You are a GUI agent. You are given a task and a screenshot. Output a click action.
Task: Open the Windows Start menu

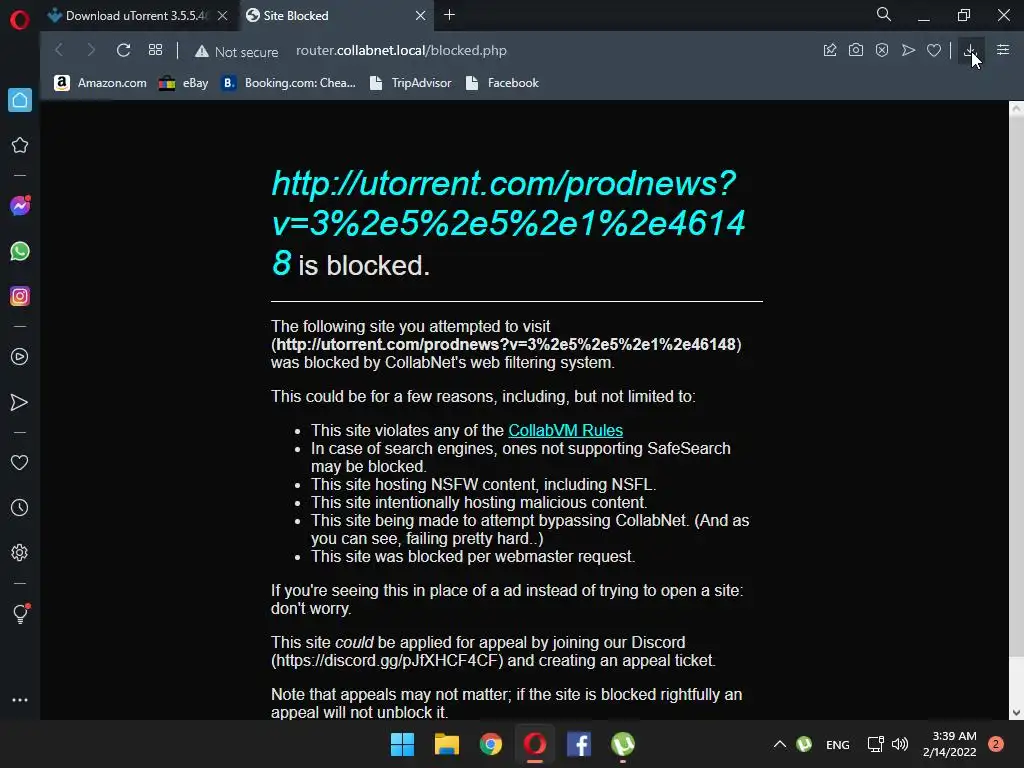[x=402, y=744]
